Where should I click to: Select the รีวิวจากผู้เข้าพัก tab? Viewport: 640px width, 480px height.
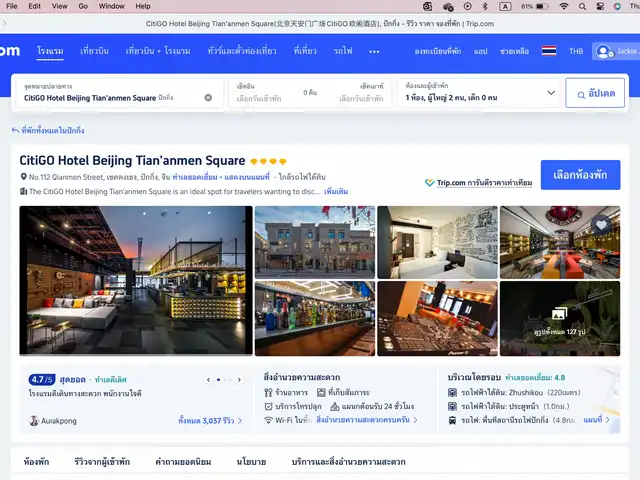click(102, 462)
